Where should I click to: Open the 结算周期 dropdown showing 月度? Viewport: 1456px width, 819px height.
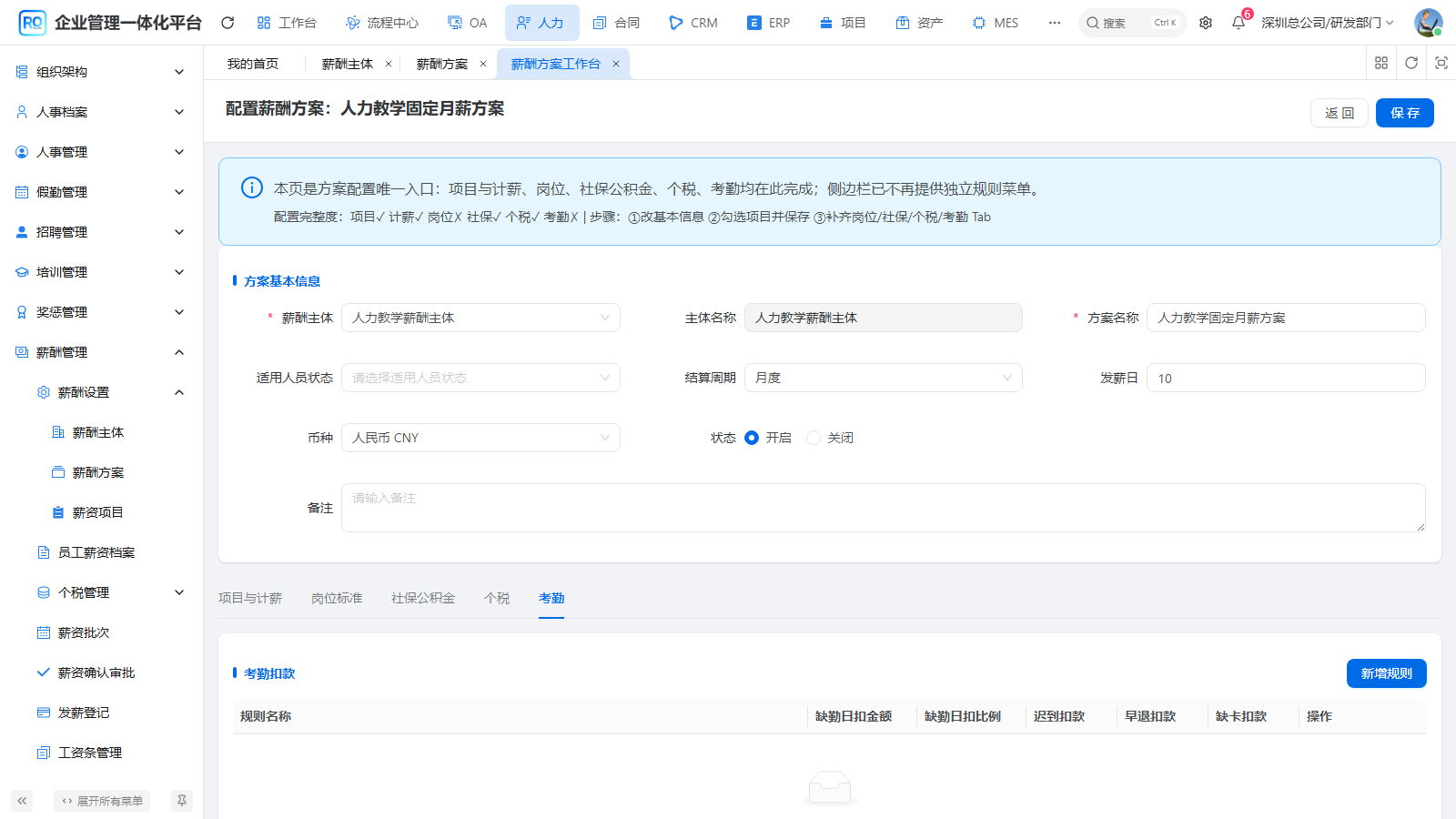[884, 378]
